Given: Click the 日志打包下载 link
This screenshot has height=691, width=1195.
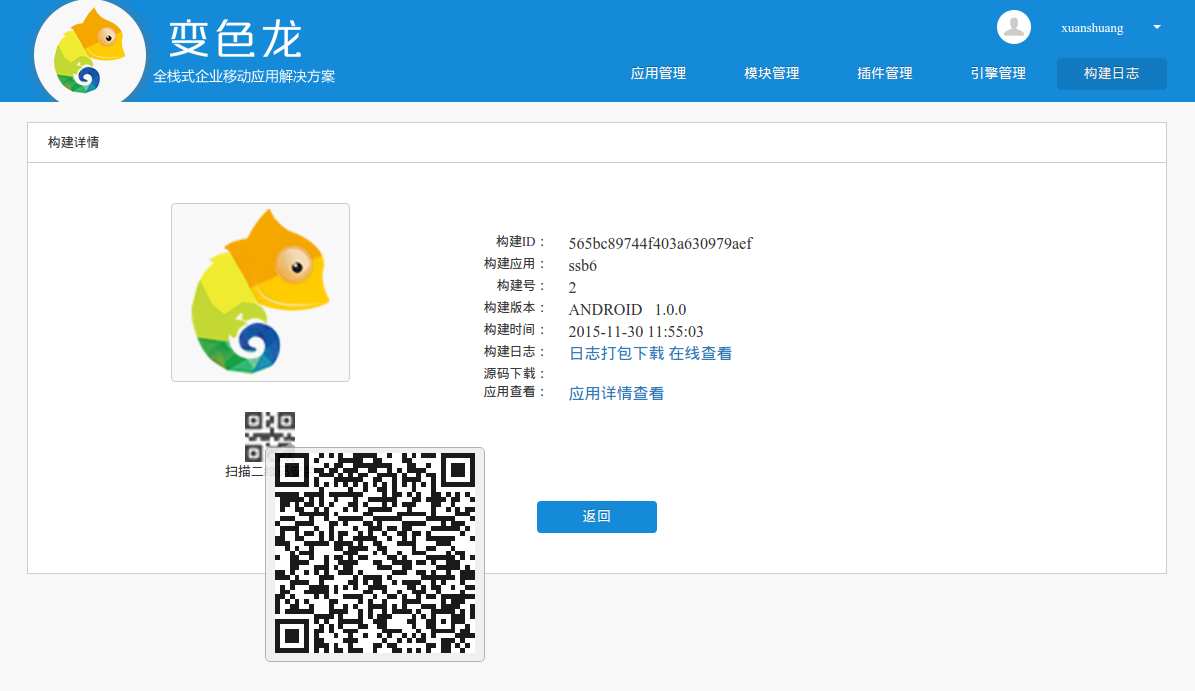Looking at the screenshot, I should point(617,353).
